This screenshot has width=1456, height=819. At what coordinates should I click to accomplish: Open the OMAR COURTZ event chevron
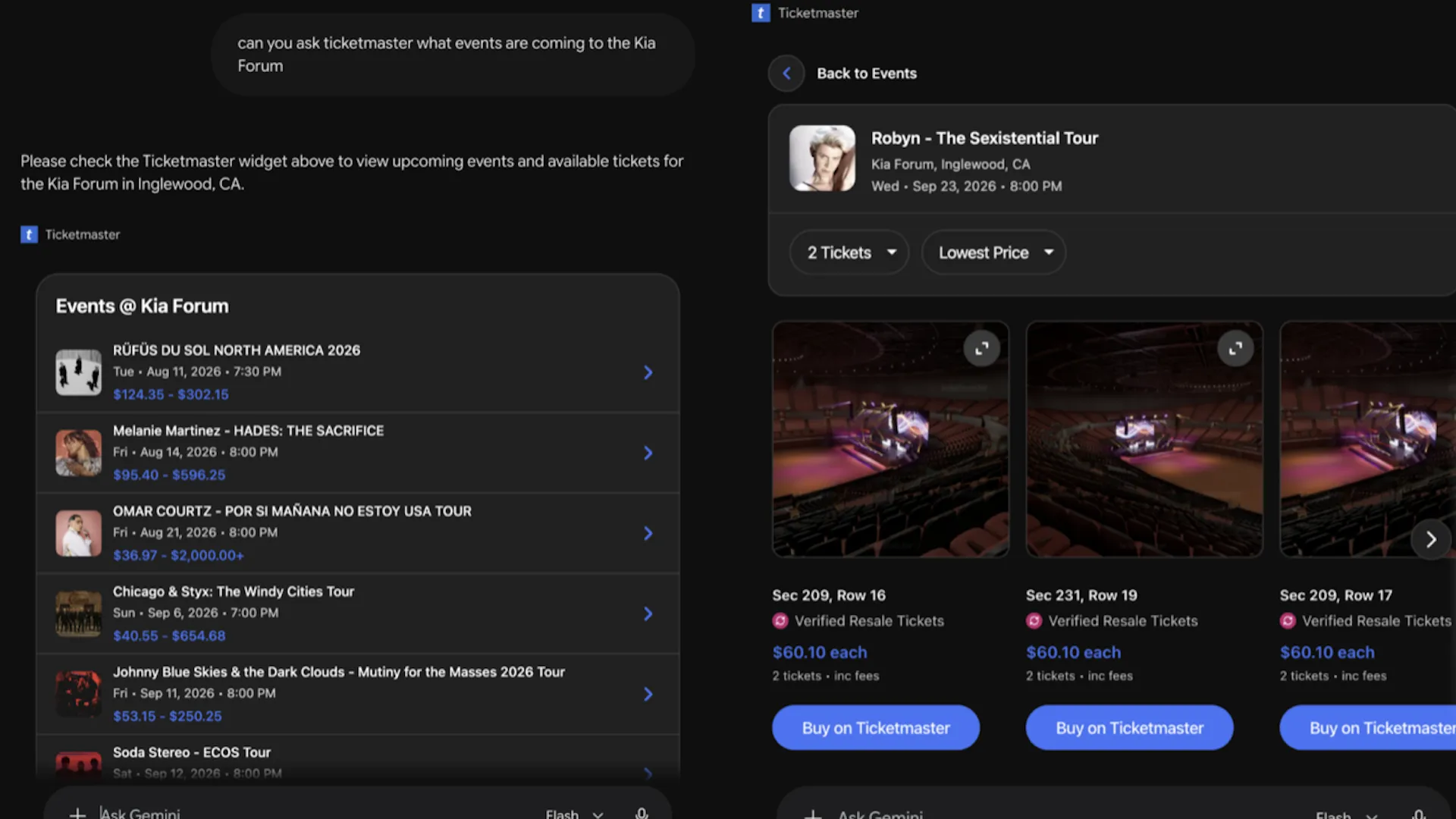point(648,533)
